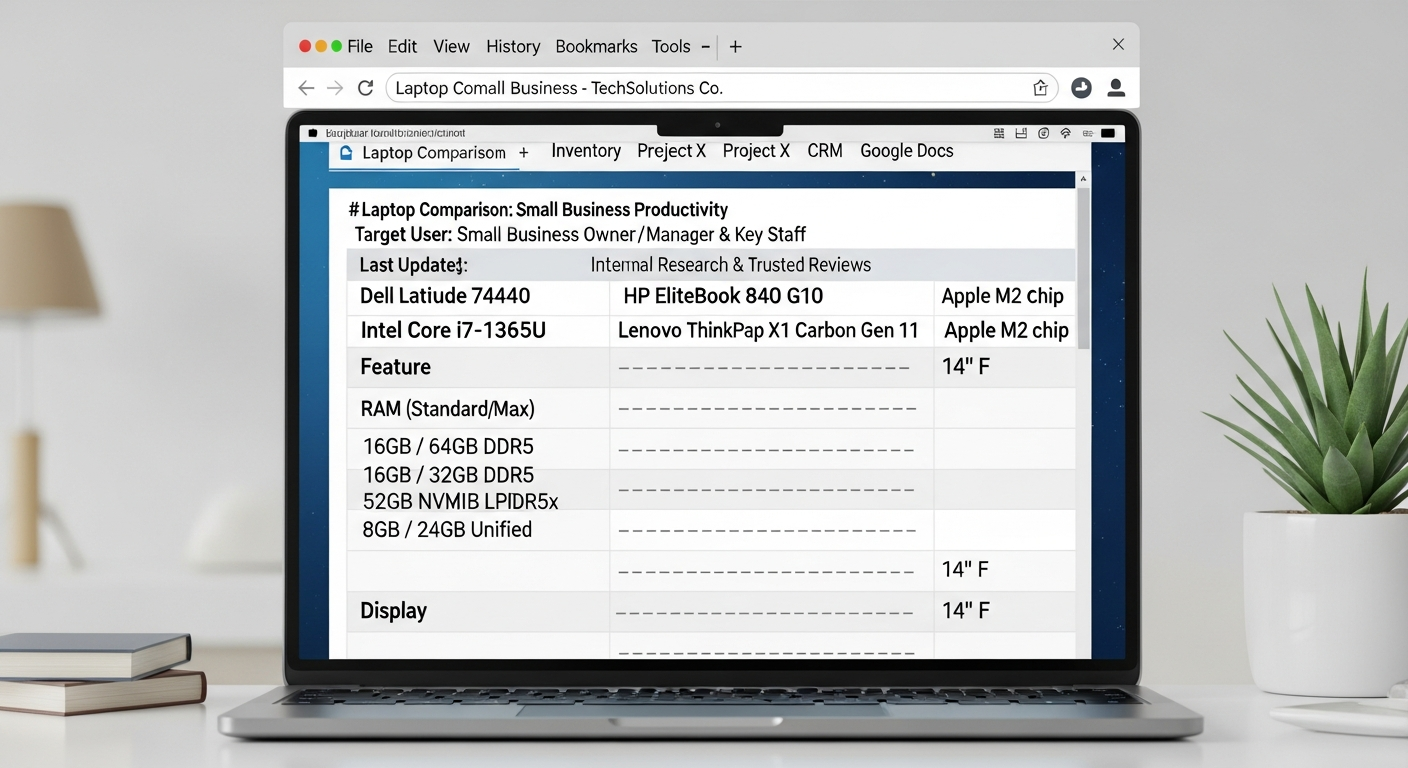Reload the current page
The image size is (1408, 768).
(x=365, y=88)
